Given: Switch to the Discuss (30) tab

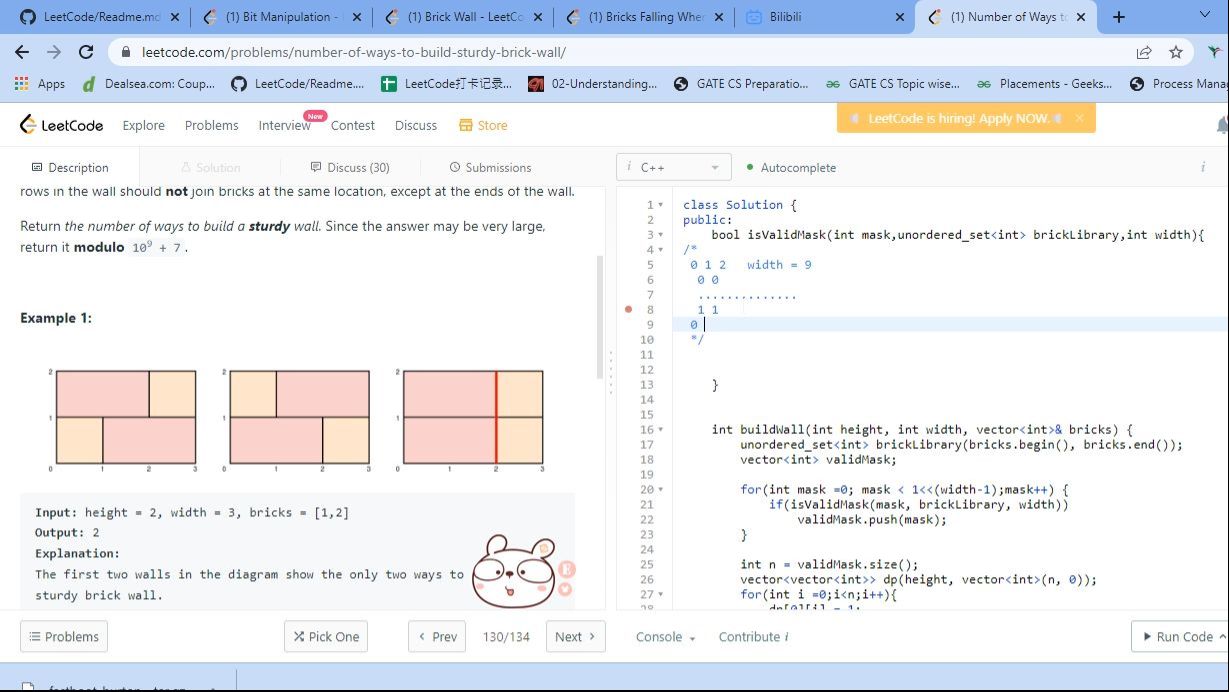Looking at the screenshot, I should 350,168.
